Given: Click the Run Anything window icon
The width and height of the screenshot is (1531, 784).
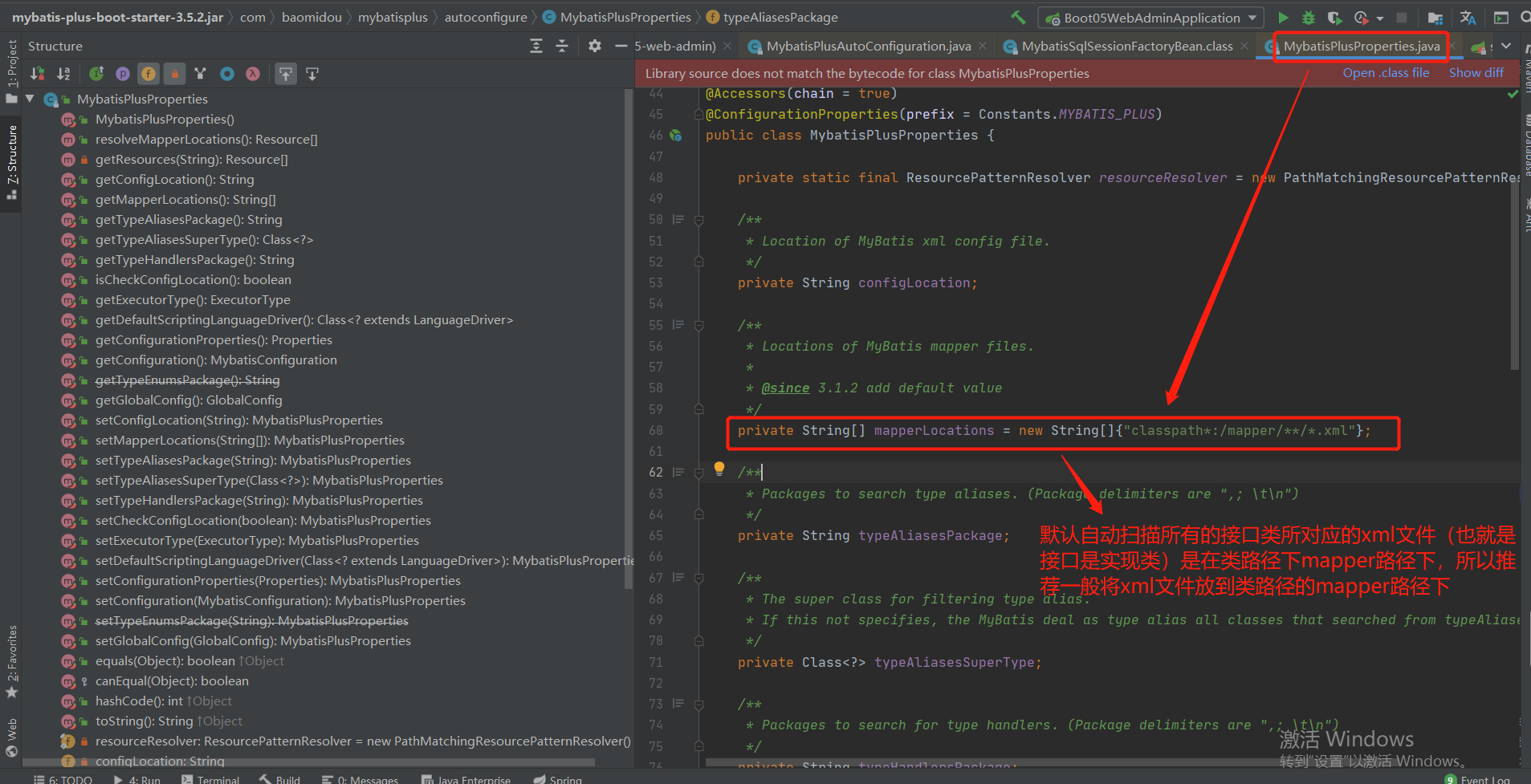Looking at the screenshot, I should coord(1500,18).
